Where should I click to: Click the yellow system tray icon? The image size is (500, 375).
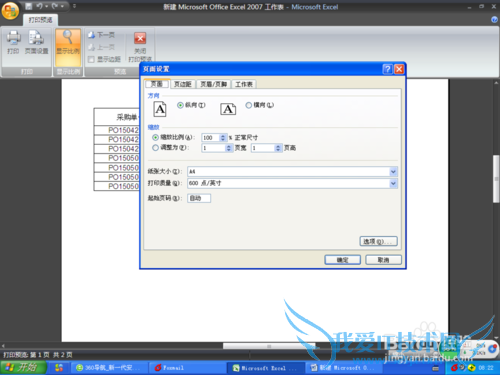pos(471,368)
